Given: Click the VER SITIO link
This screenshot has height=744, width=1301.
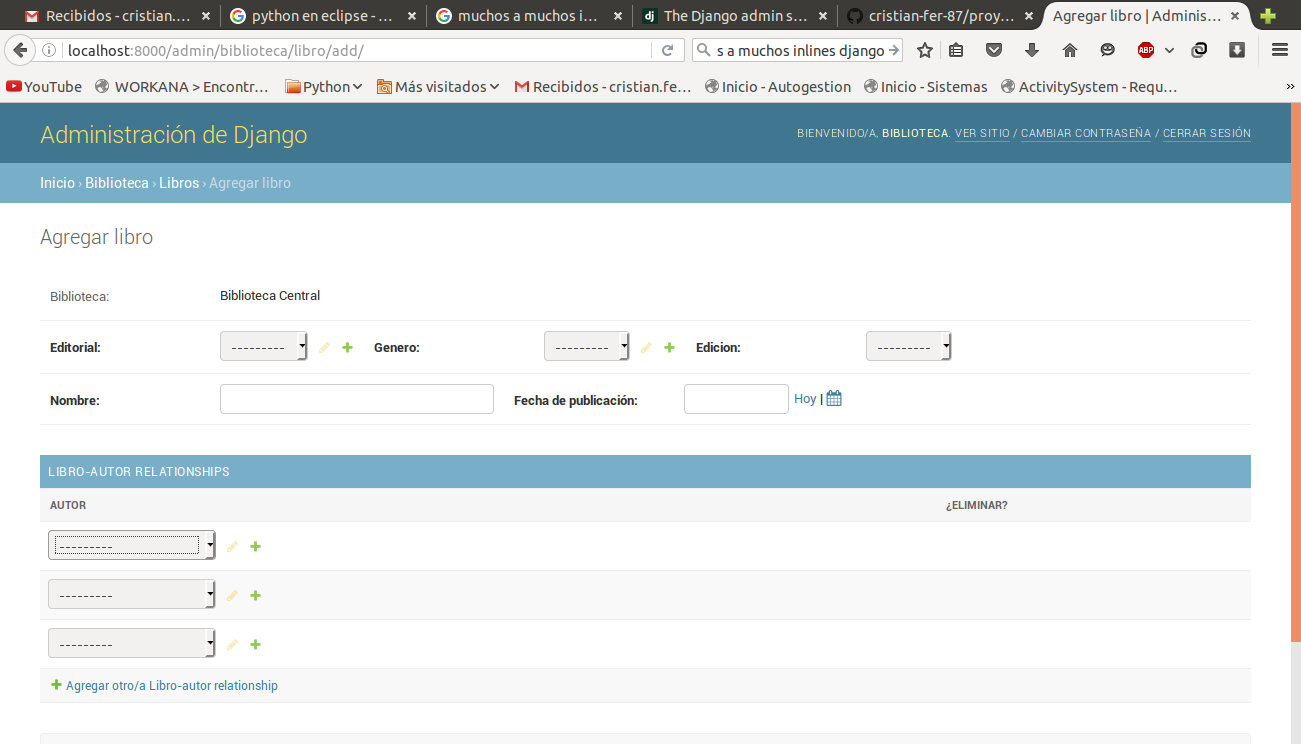Looking at the screenshot, I should tap(982, 133).
